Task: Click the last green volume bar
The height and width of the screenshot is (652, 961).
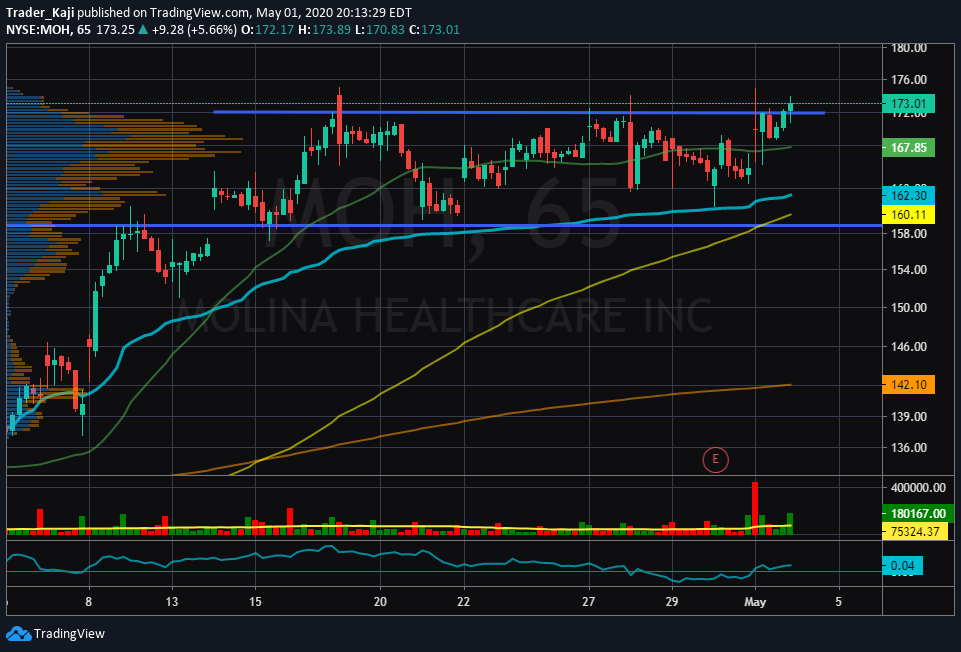Action: (790, 524)
